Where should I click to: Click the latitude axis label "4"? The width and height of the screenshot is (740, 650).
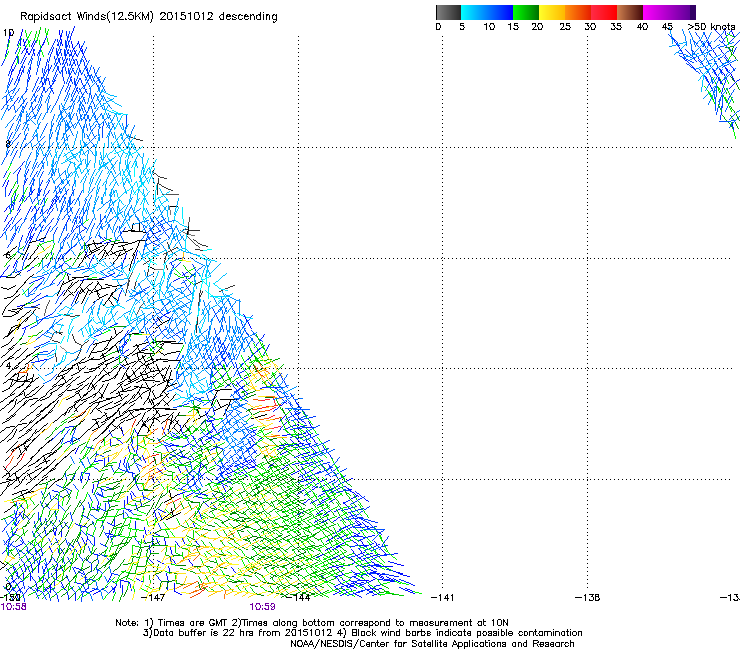pyautogui.click(x=8, y=366)
